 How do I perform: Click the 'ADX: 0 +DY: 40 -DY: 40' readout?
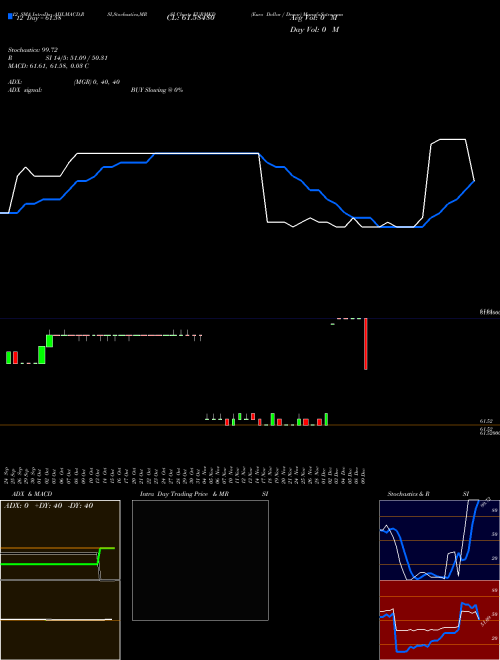tap(48, 506)
